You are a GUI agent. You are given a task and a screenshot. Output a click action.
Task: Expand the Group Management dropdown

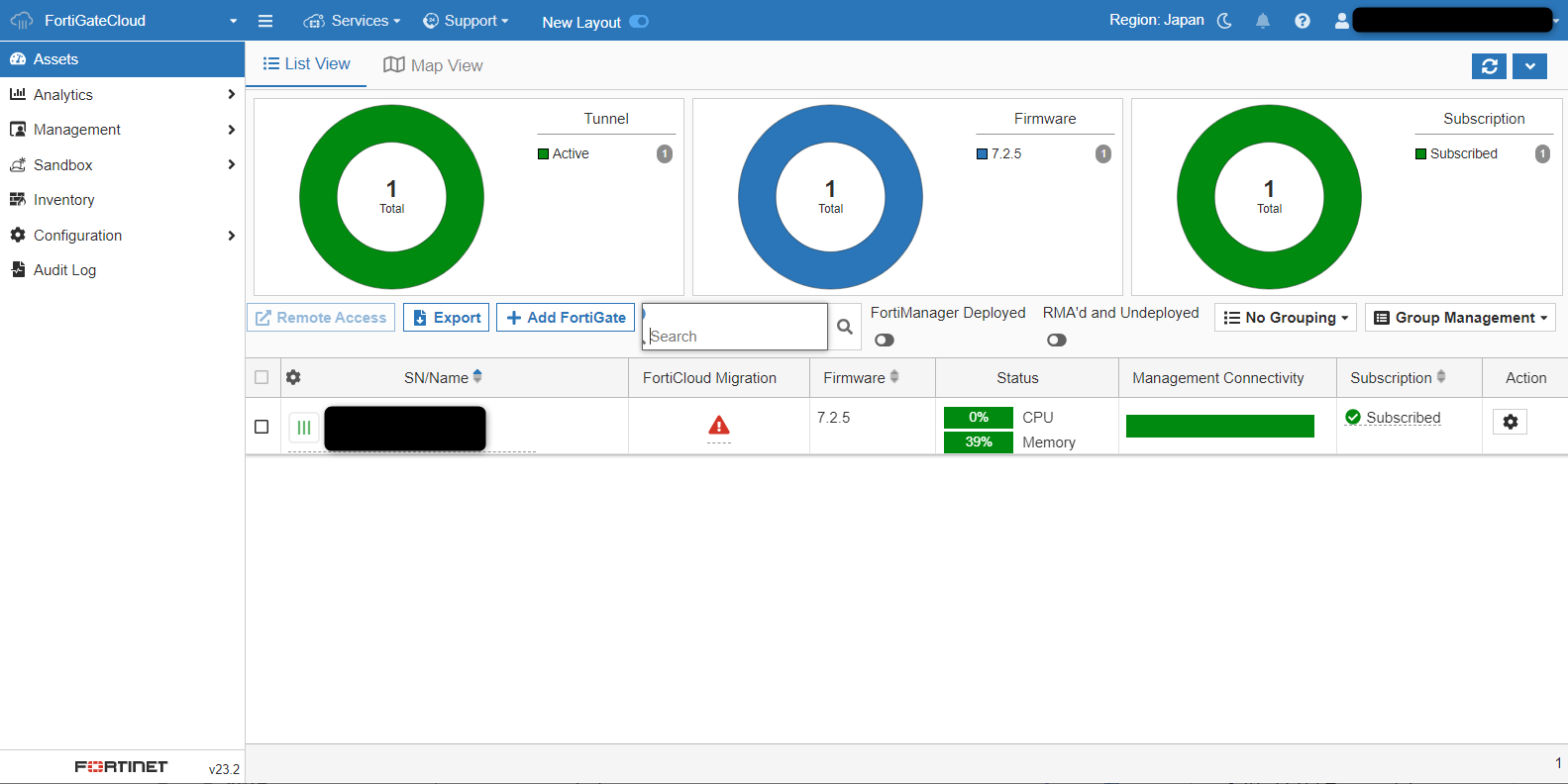[1460, 318]
